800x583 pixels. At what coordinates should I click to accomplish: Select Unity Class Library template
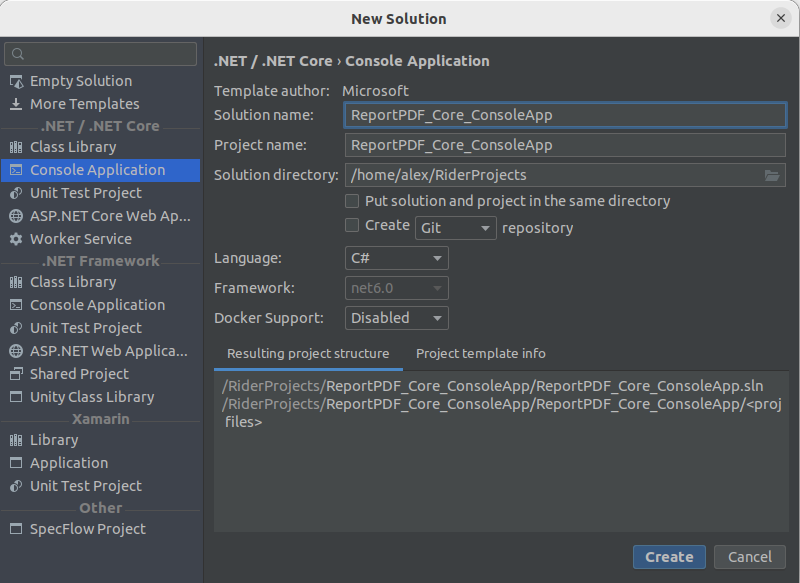[92, 397]
